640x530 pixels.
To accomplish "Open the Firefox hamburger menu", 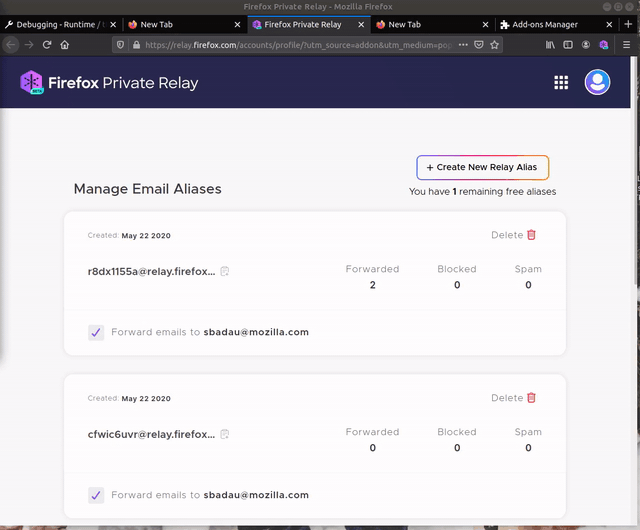I will click(627, 45).
